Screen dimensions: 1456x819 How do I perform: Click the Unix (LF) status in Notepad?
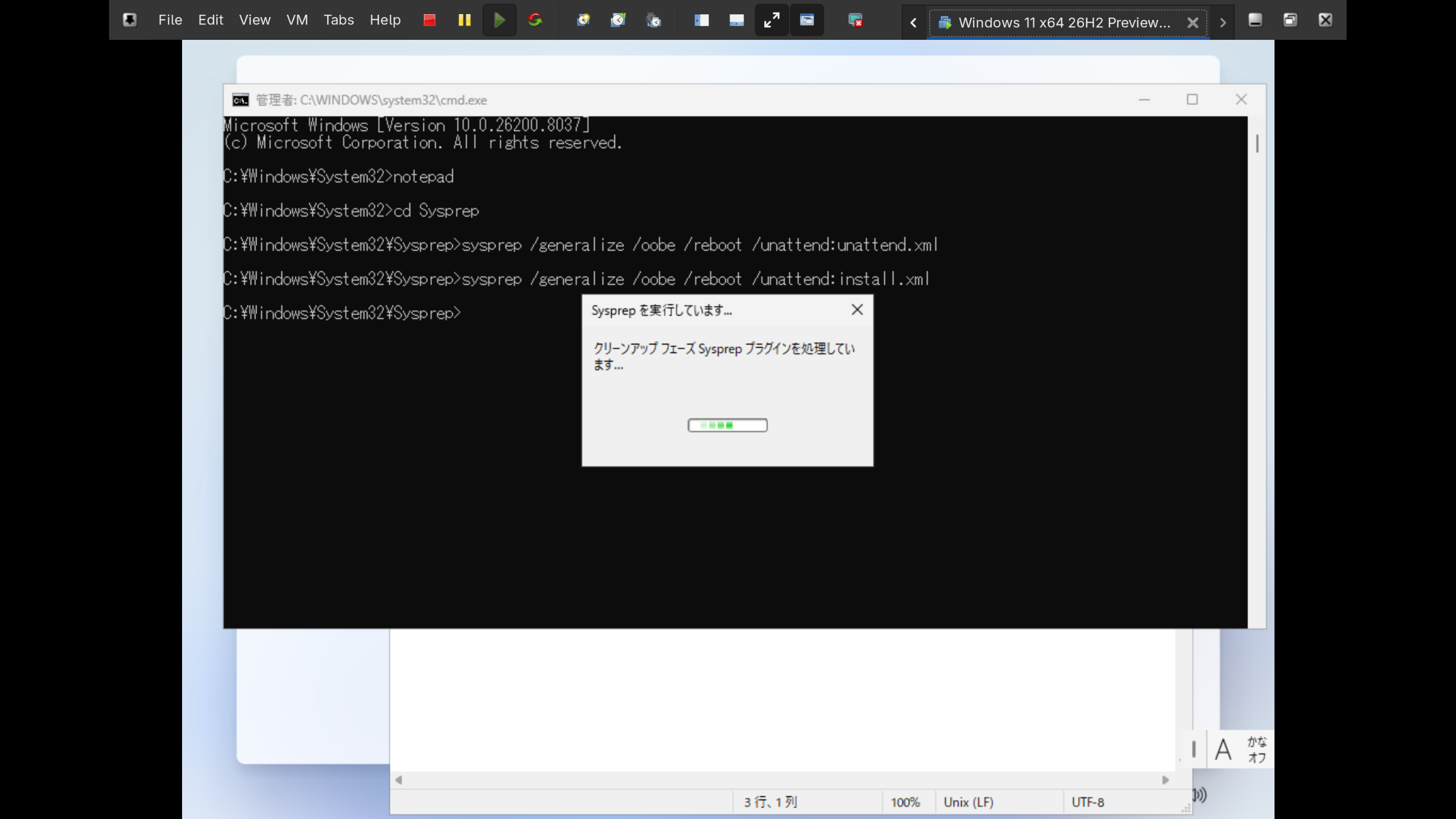coord(968,802)
